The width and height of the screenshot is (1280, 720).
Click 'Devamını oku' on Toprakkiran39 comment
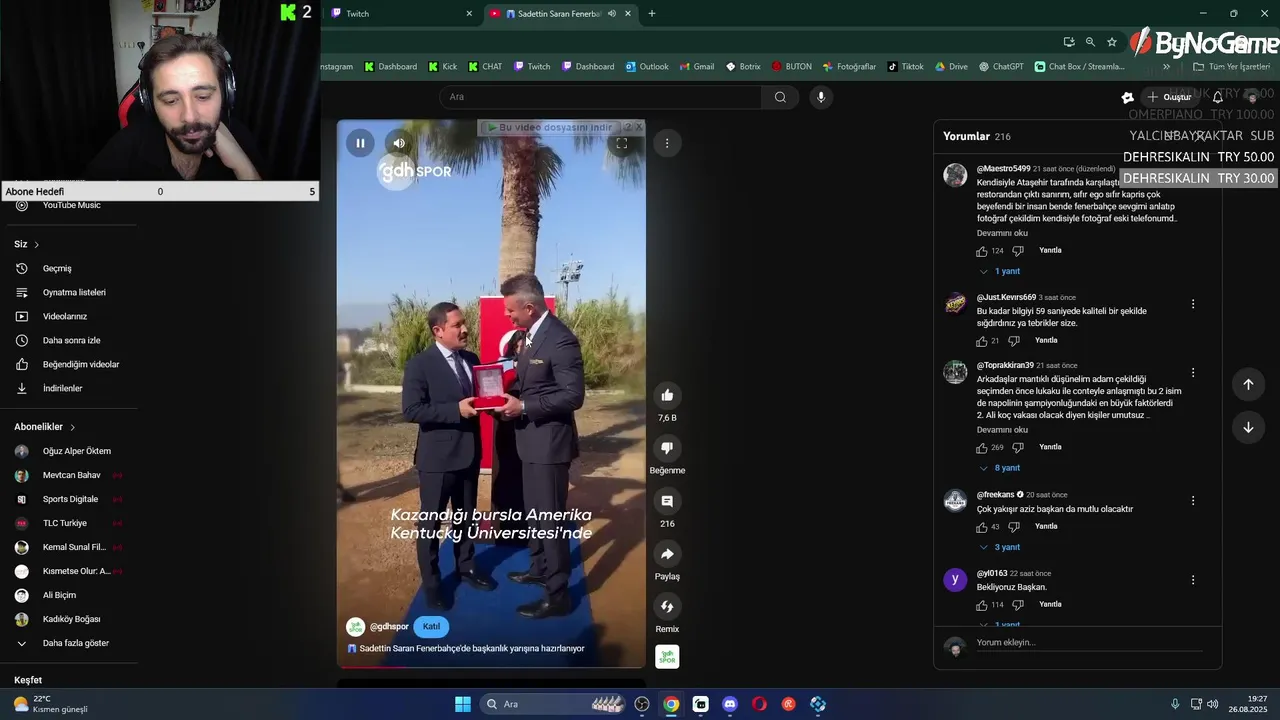(1002, 430)
